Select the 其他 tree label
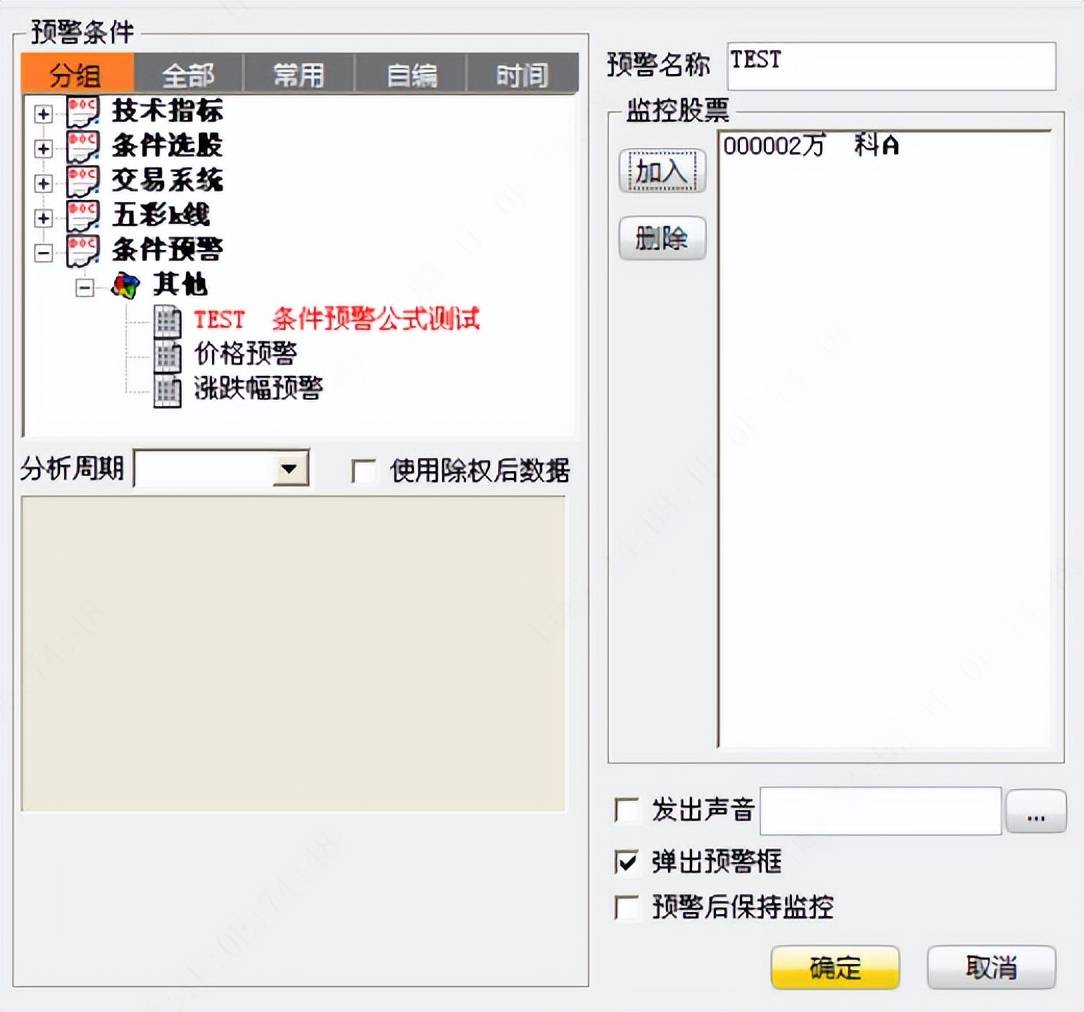This screenshot has width=1084, height=1012. (x=180, y=284)
